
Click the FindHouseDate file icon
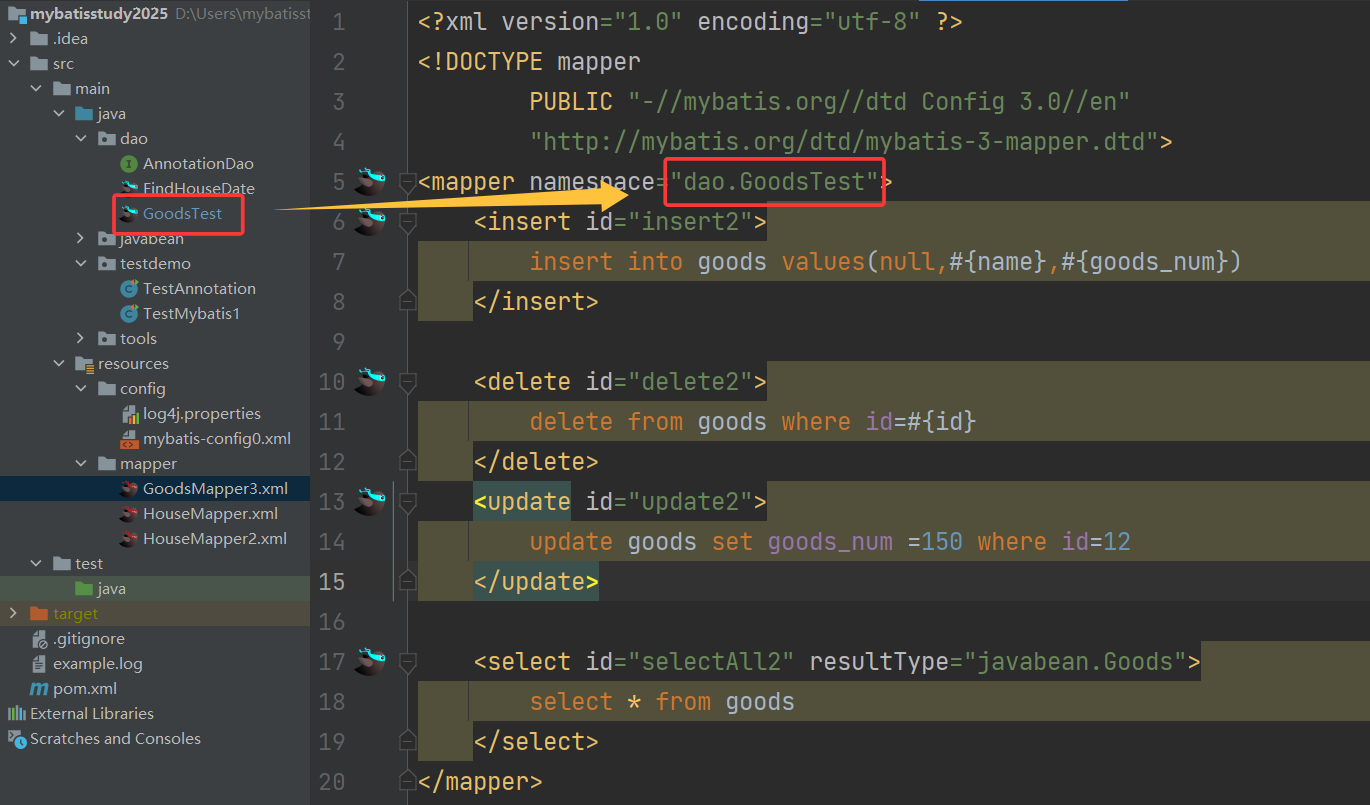point(128,188)
